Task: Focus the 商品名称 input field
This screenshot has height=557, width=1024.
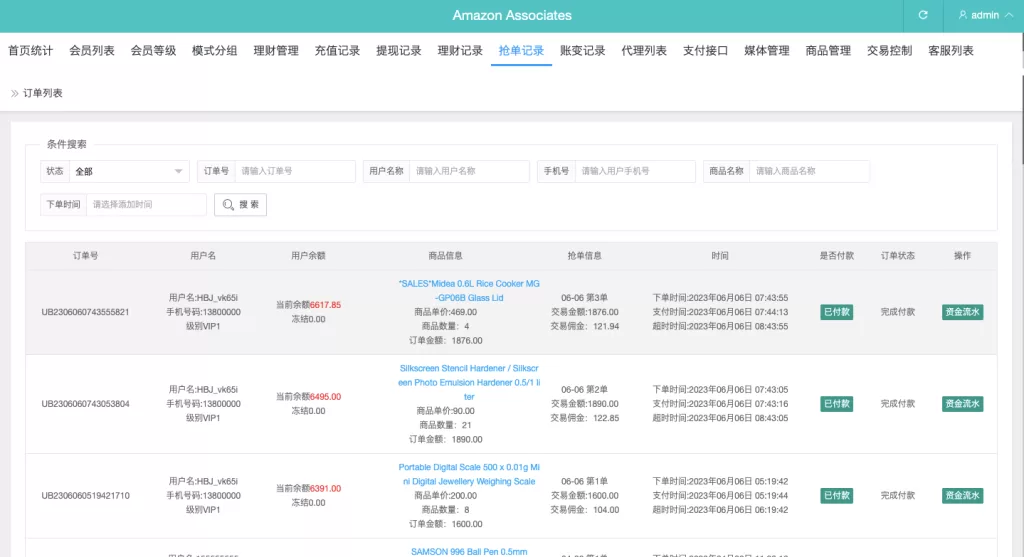Action: pos(809,171)
